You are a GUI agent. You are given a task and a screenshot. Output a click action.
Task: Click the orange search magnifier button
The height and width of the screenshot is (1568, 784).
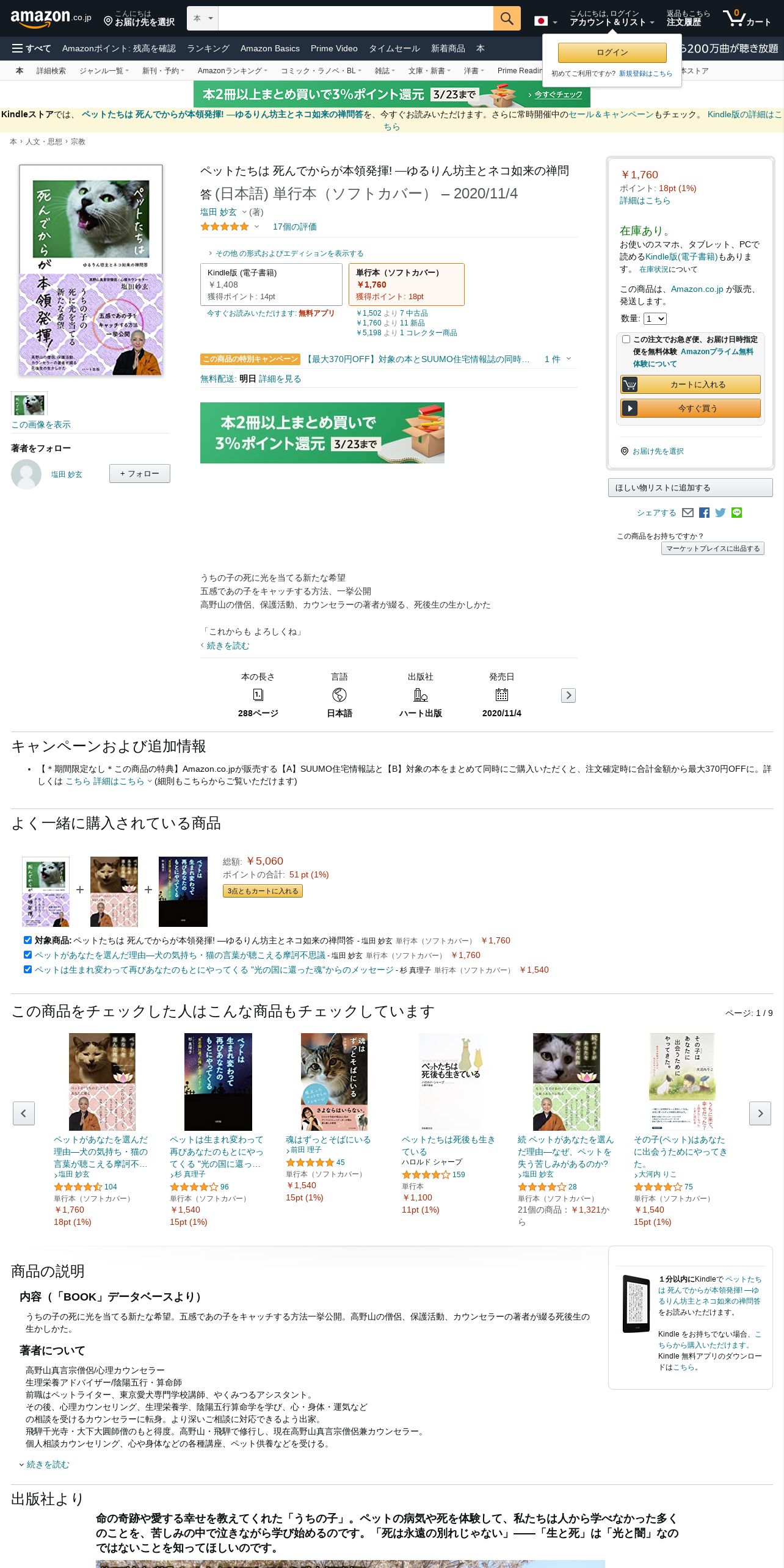pos(506,18)
